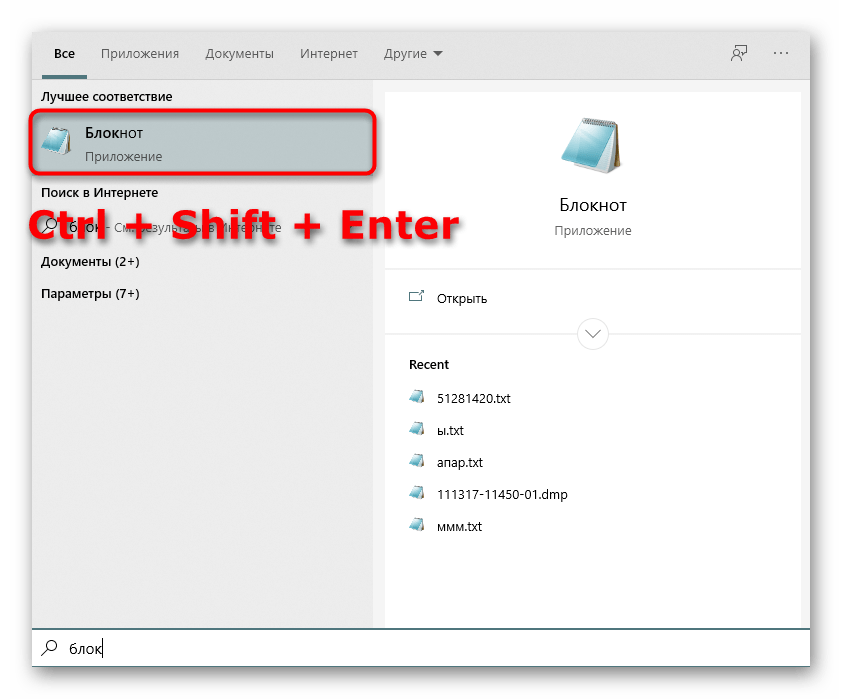Click the Блокнот title in preview pane
842x699 pixels.
[593, 205]
